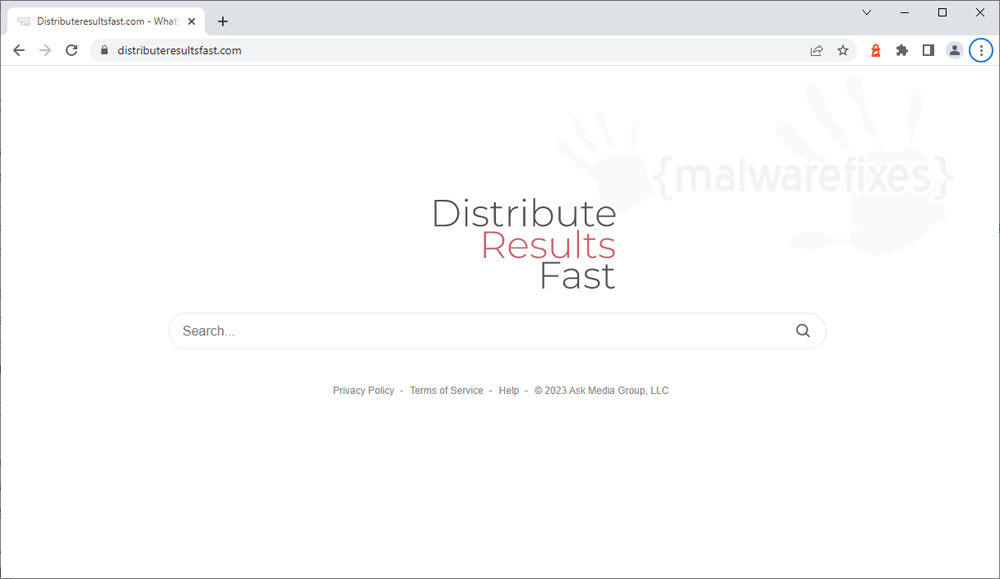Reload the Distributeresultsfast page
The height and width of the screenshot is (579, 1000).
coord(71,50)
